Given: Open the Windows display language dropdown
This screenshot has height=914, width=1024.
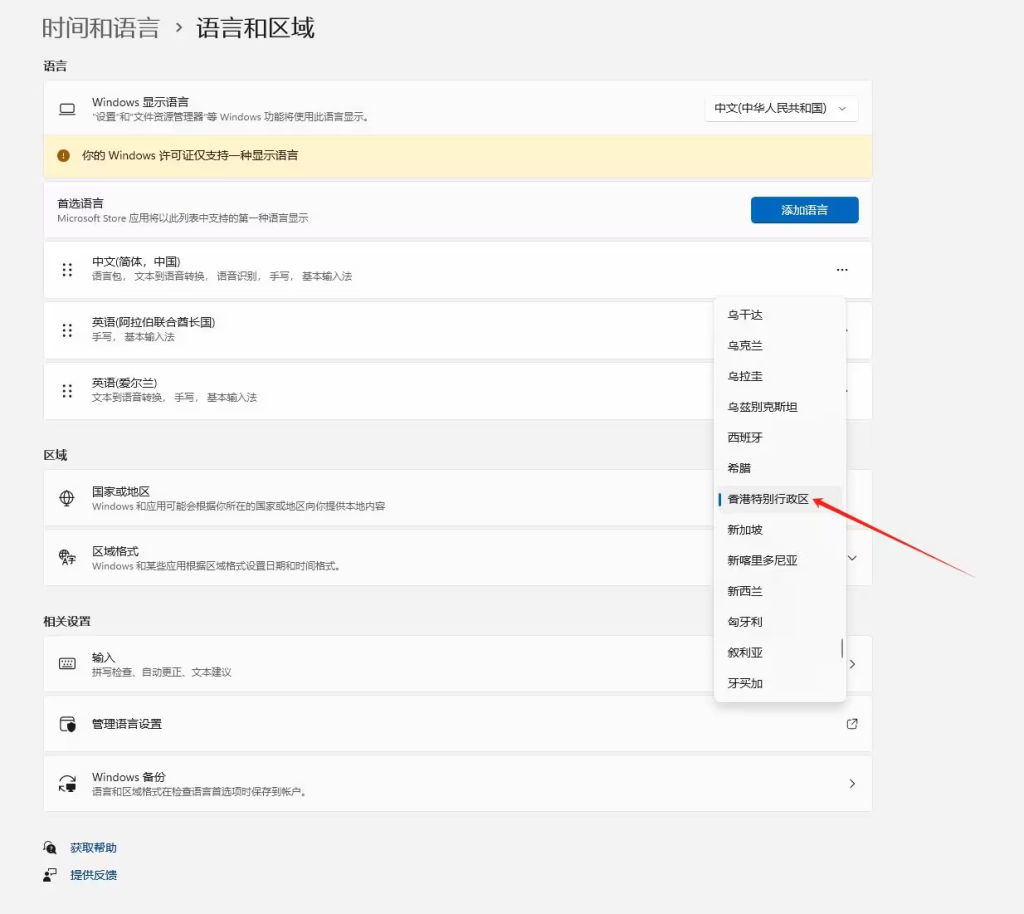Looking at the screenshot, I should pyautogui.click(x=781, y=108).
